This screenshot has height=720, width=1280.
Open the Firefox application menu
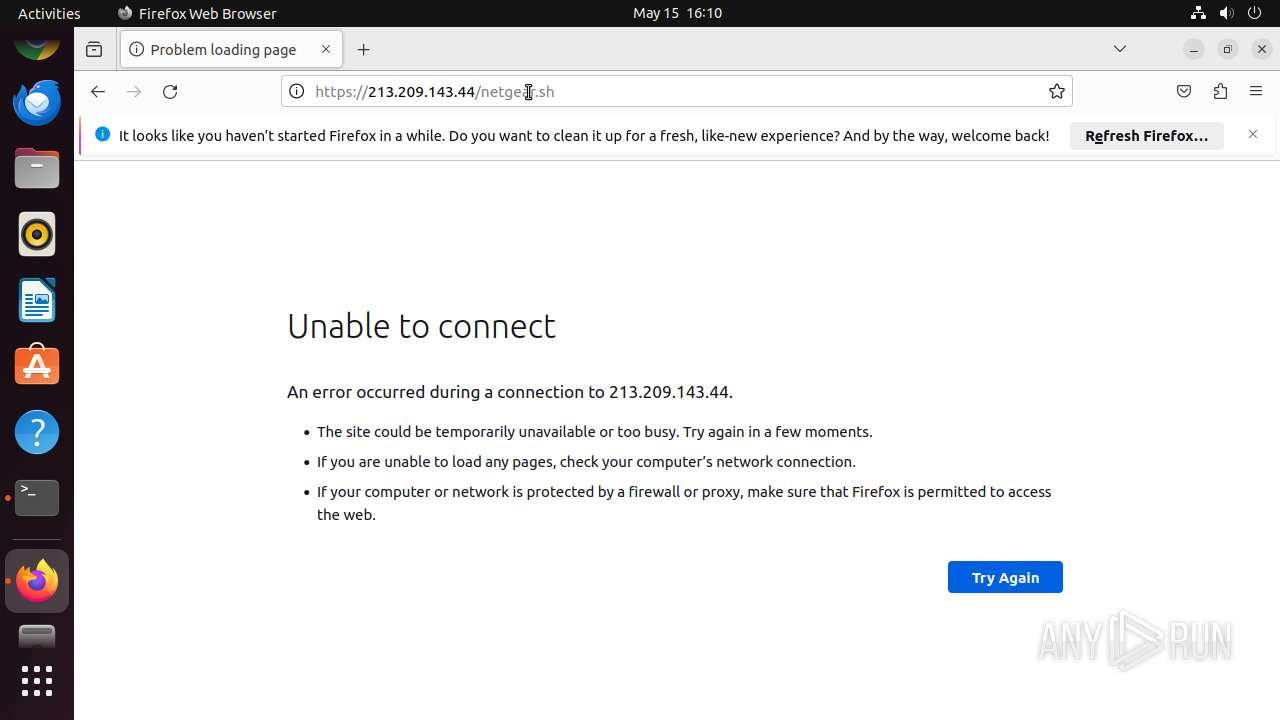tap(1256, 91)
